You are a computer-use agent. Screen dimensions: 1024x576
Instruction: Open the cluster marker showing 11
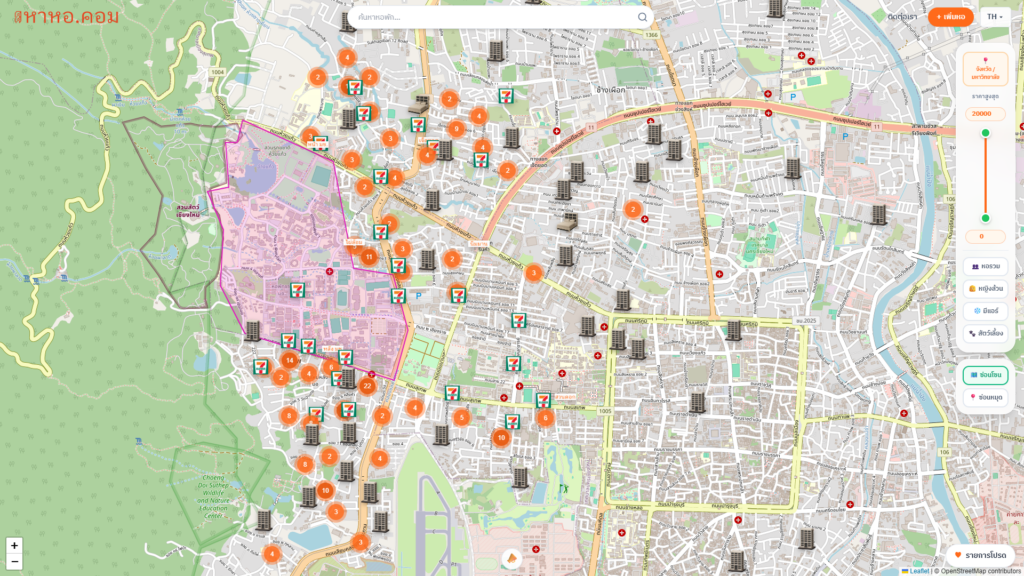[x=369, y=257]
